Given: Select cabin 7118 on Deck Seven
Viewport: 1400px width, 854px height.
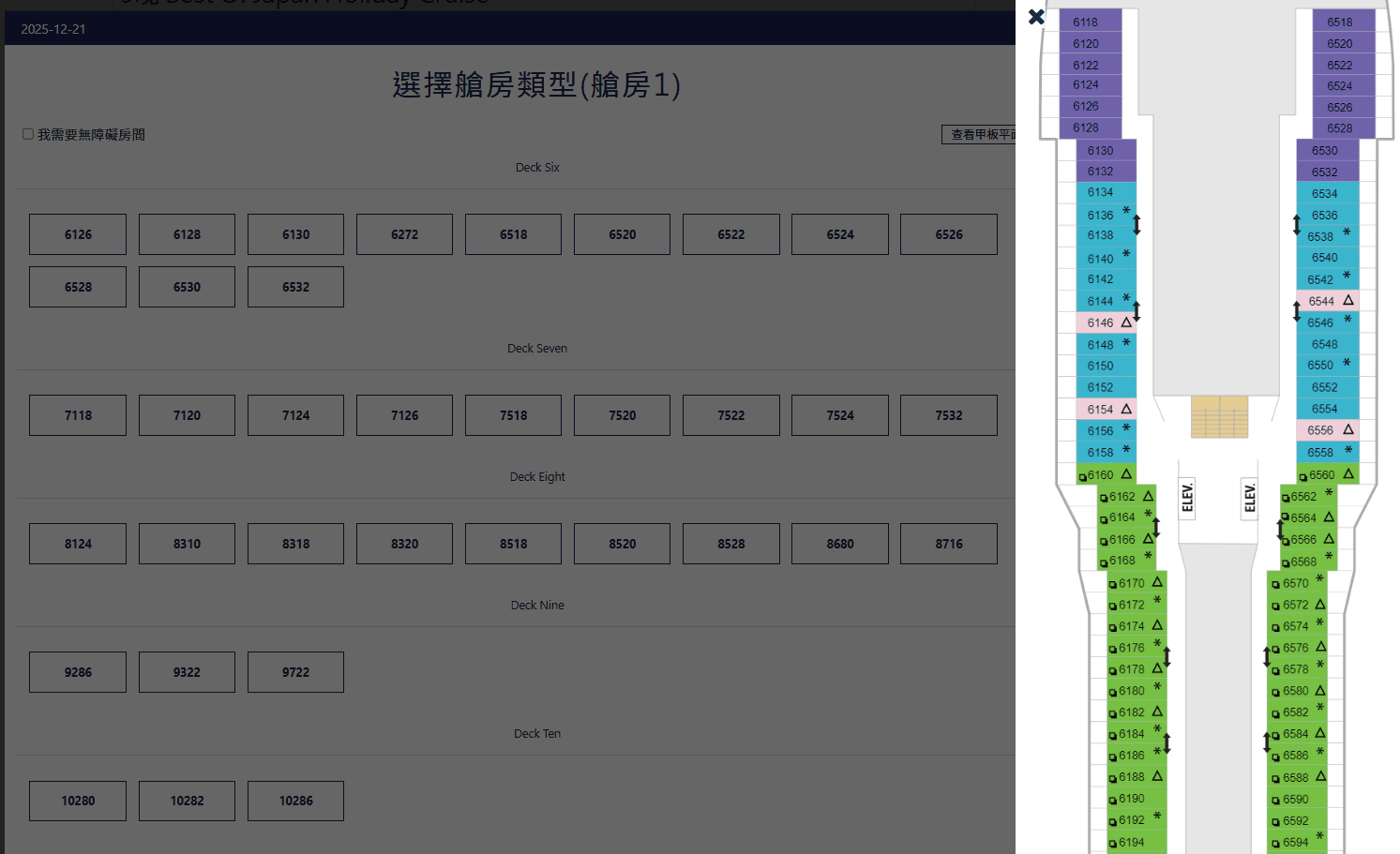Looking at the screenshot, I should coord(78,415).
